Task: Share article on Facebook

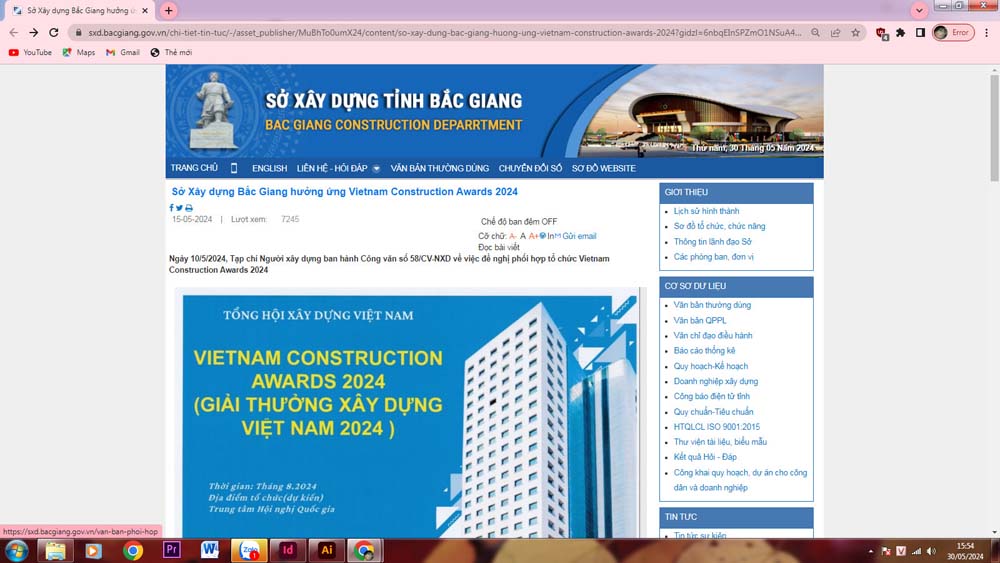Action: pos(171,208)
